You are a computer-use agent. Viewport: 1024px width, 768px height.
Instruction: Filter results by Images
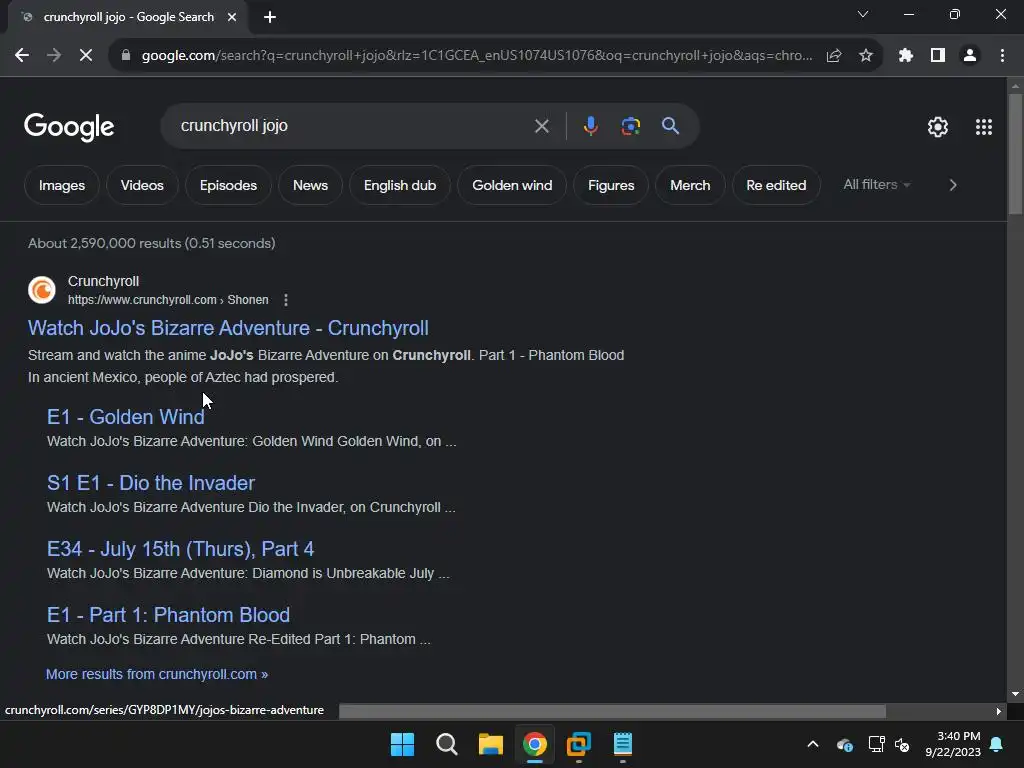(x=62, y=185)
